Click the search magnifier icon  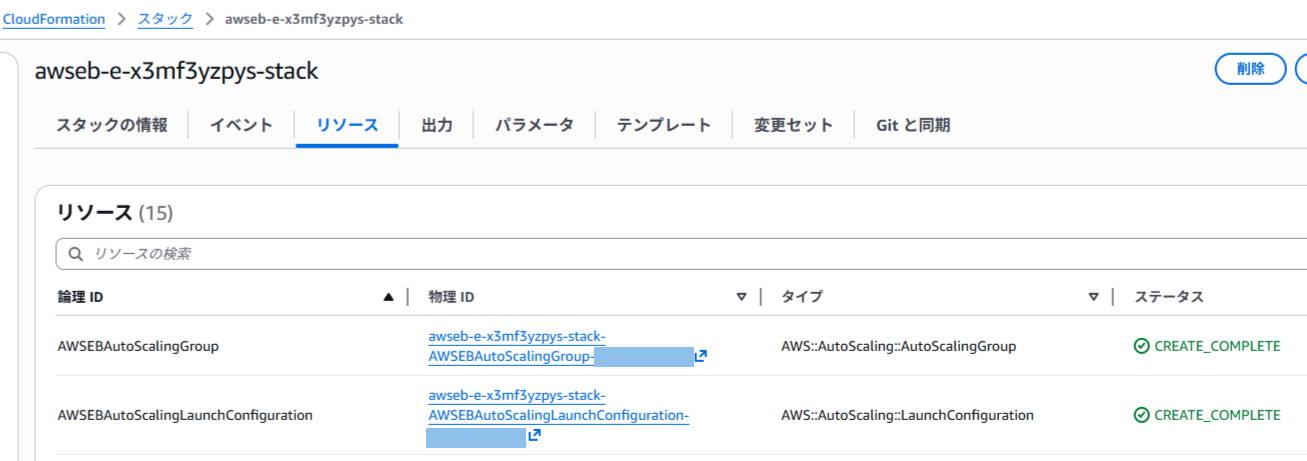pyautogui.click(x=76, y=254)
